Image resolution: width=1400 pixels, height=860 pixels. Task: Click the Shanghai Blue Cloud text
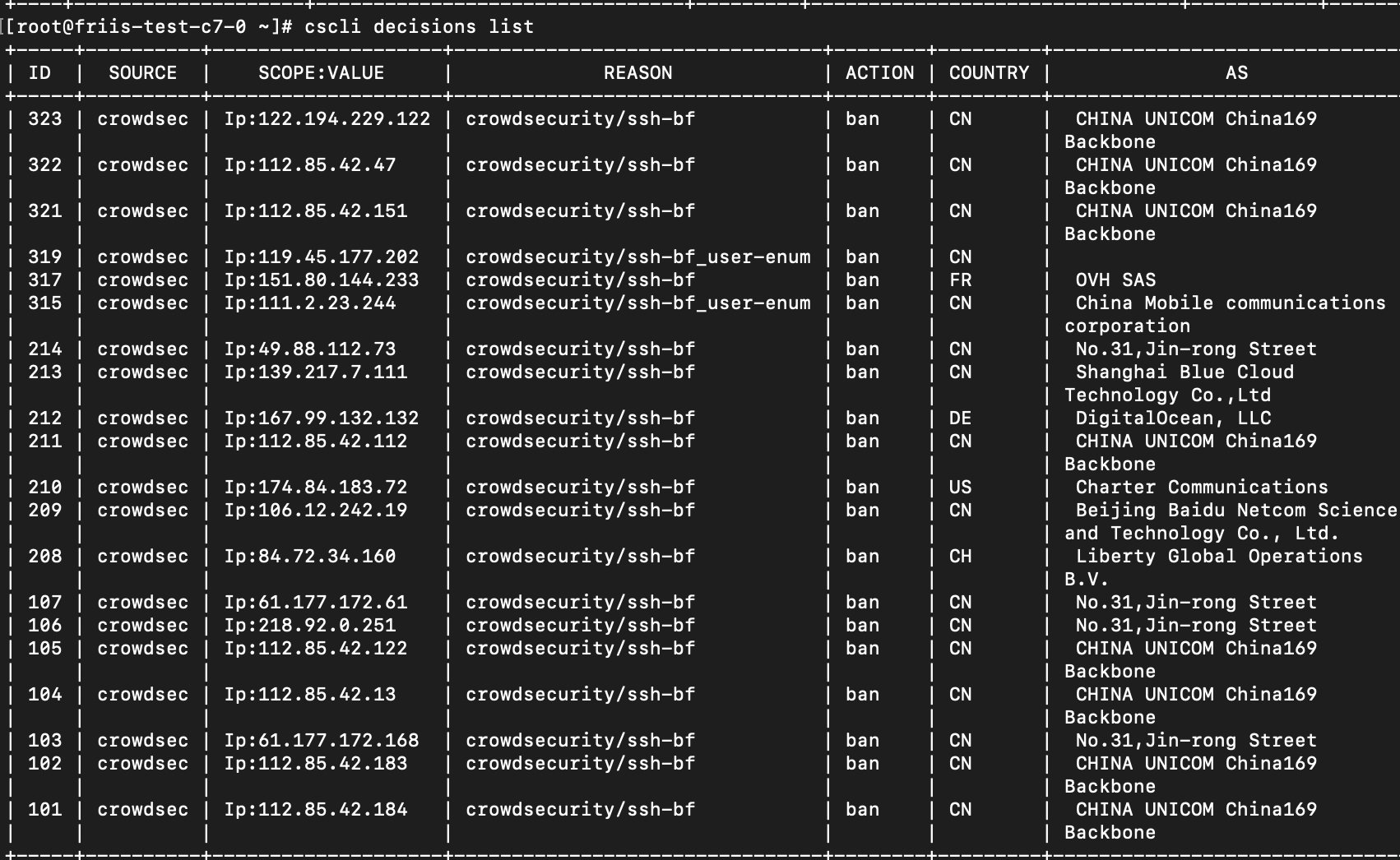1184,372
